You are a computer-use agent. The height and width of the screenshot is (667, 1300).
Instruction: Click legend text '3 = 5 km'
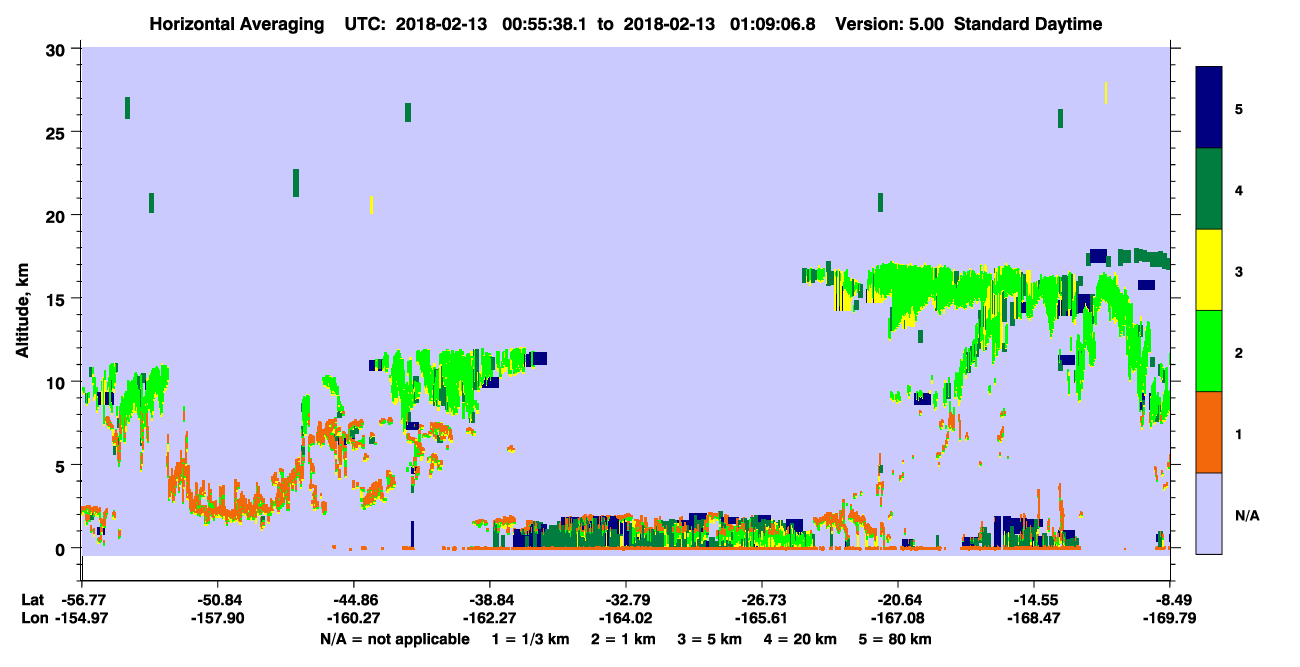pos(711,639)
